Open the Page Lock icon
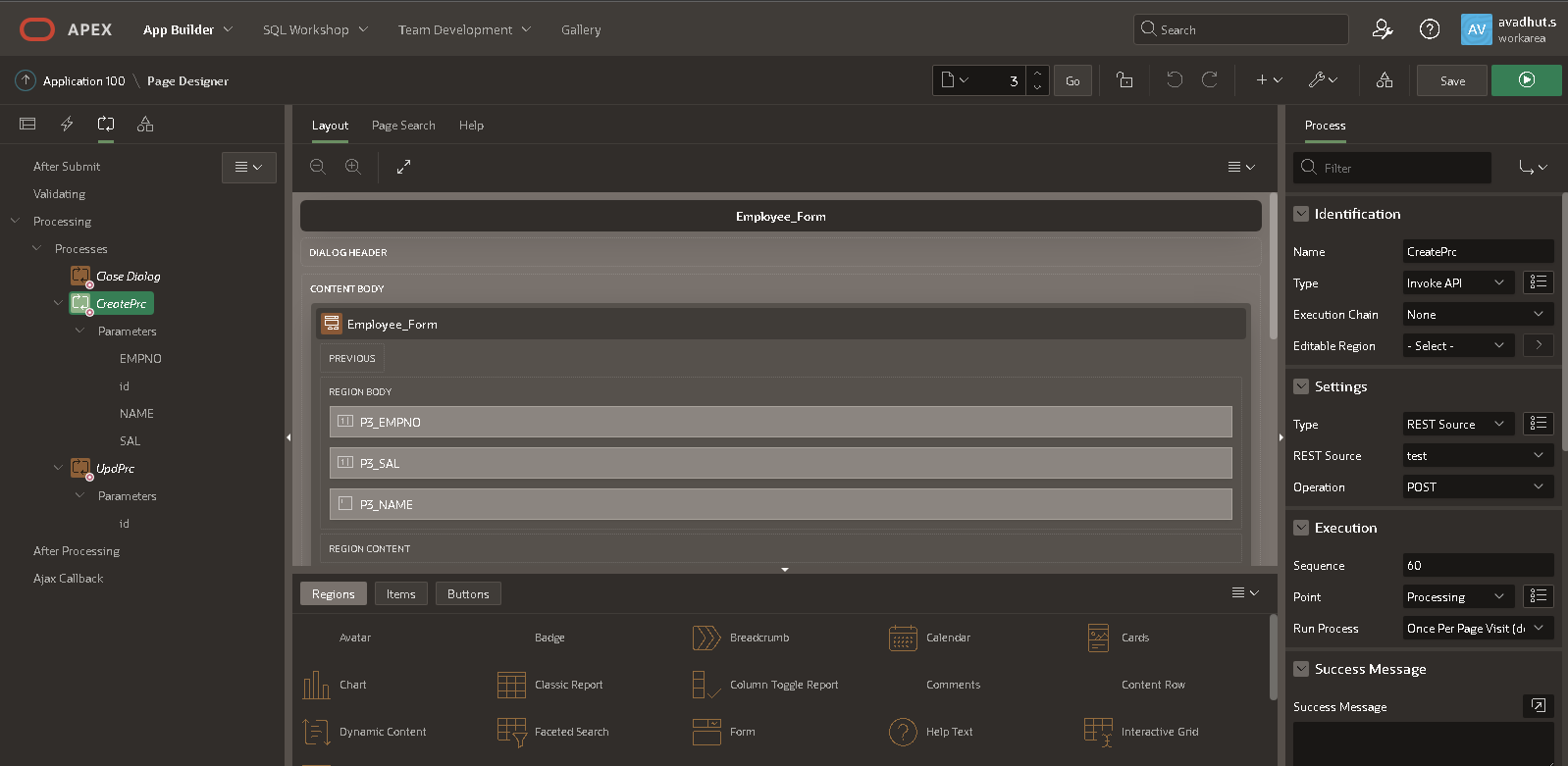The width and height of the screenshot is (1568, 766). tap(1124, 80)
